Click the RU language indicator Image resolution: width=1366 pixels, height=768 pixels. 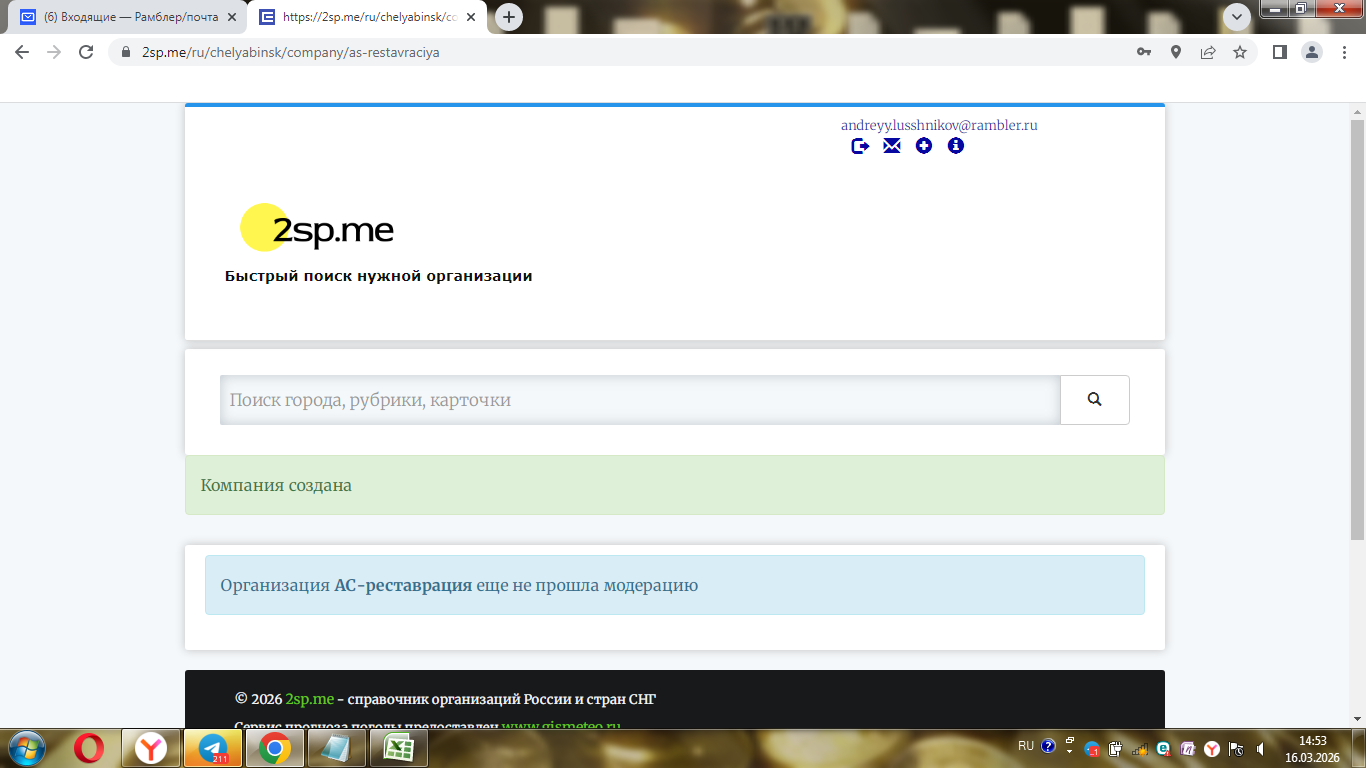click(1026, 746)
